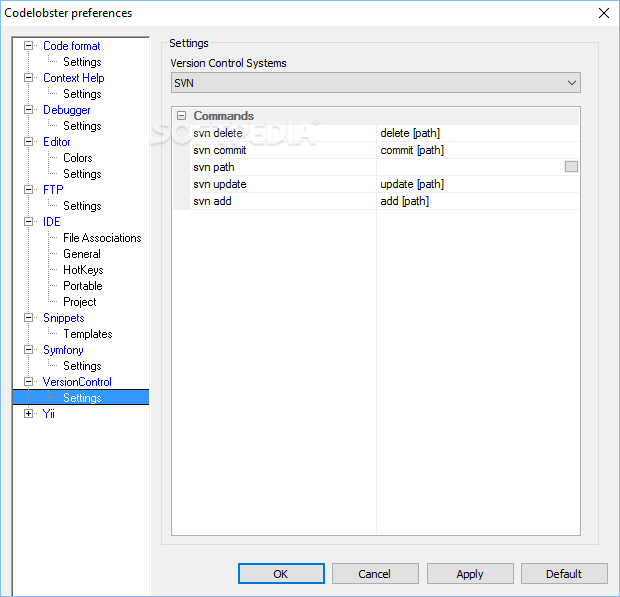Image resolution: width=620 pixels, height=597 pixels.
Task: Open Settings under Code format
Action: (82, 62)
